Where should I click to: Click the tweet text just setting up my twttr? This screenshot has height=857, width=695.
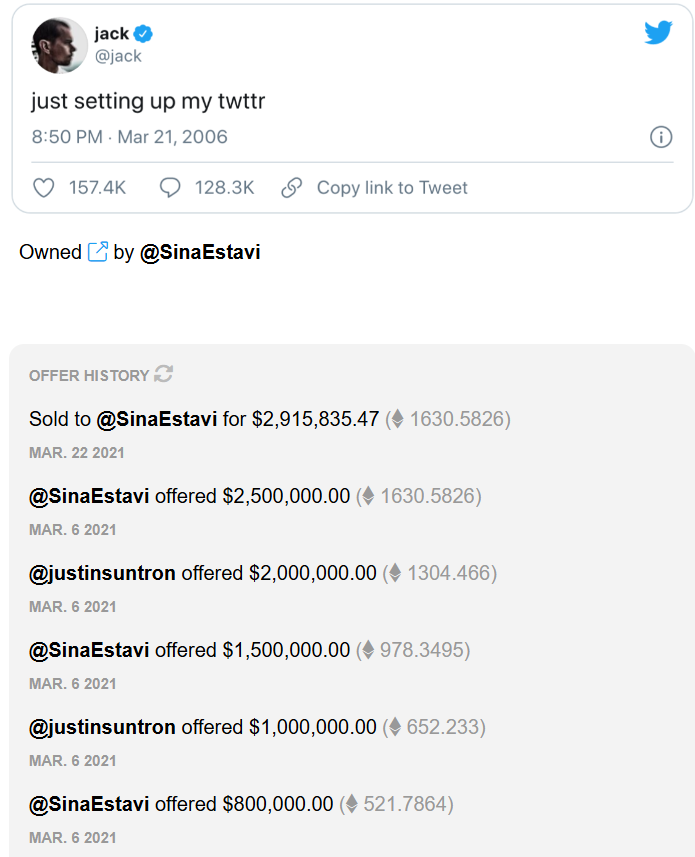coord(147,101)
